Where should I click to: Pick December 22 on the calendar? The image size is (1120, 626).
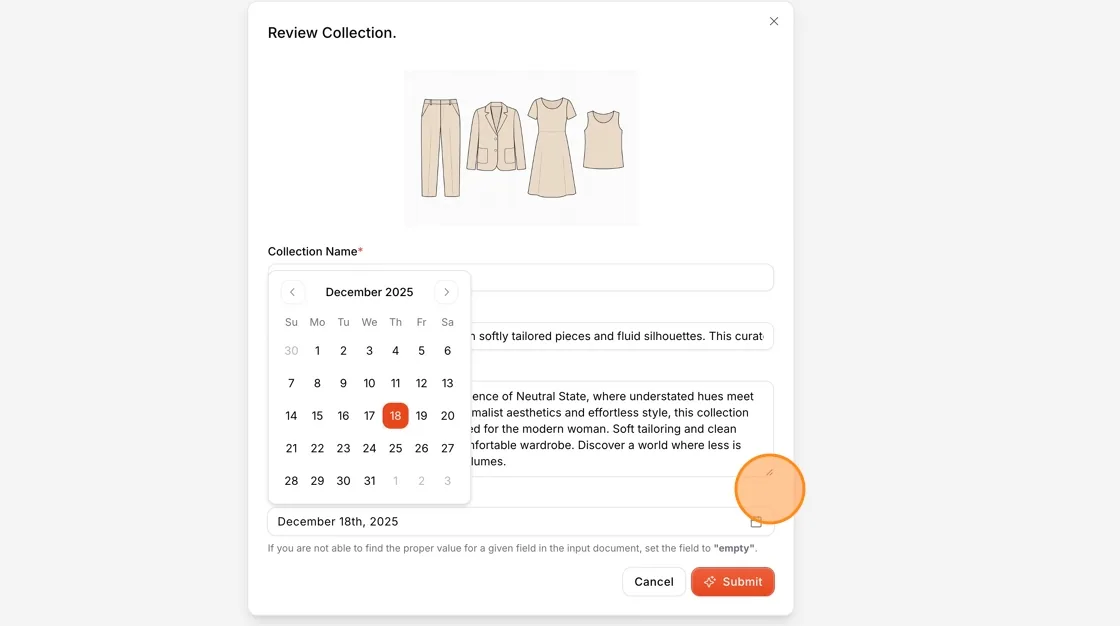[x=317, y=449]
